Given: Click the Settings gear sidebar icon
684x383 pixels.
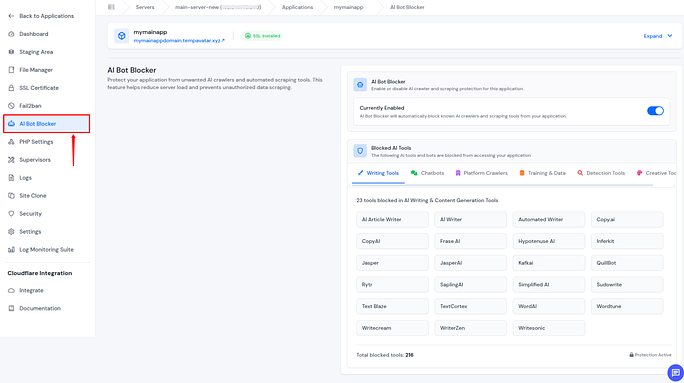Looking at the screenshot, I should [x=11, y=232].
